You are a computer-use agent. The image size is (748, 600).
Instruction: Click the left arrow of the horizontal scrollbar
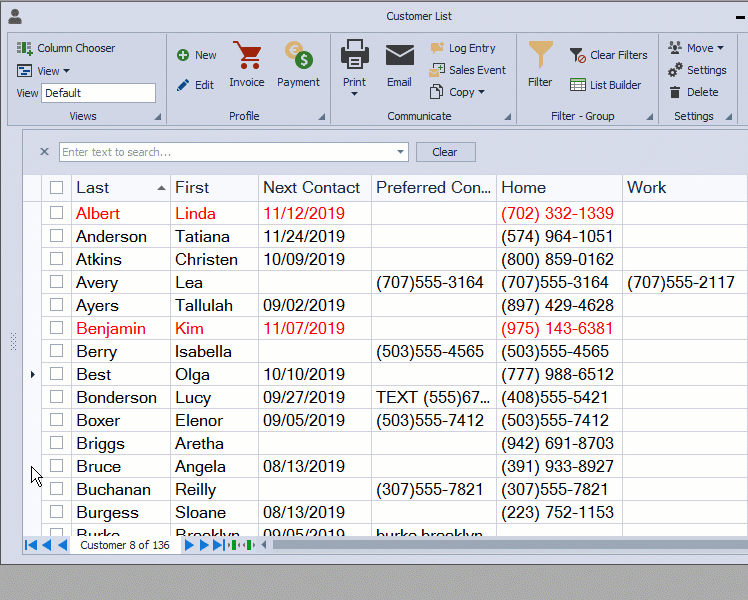pyautogui.click(x=264, y=545)
